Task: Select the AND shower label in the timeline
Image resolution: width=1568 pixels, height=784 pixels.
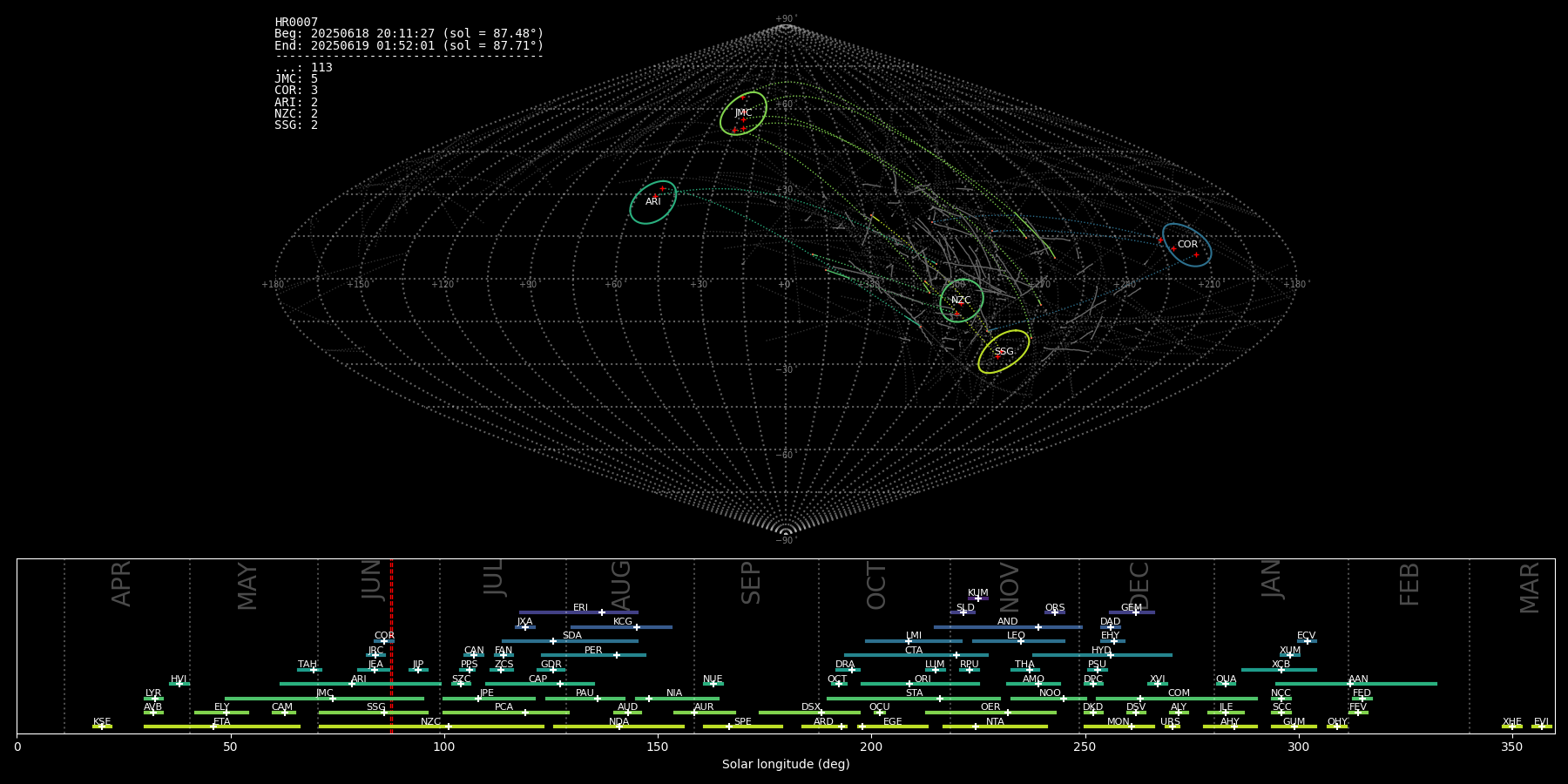Action: click(x=1008, y=622)
